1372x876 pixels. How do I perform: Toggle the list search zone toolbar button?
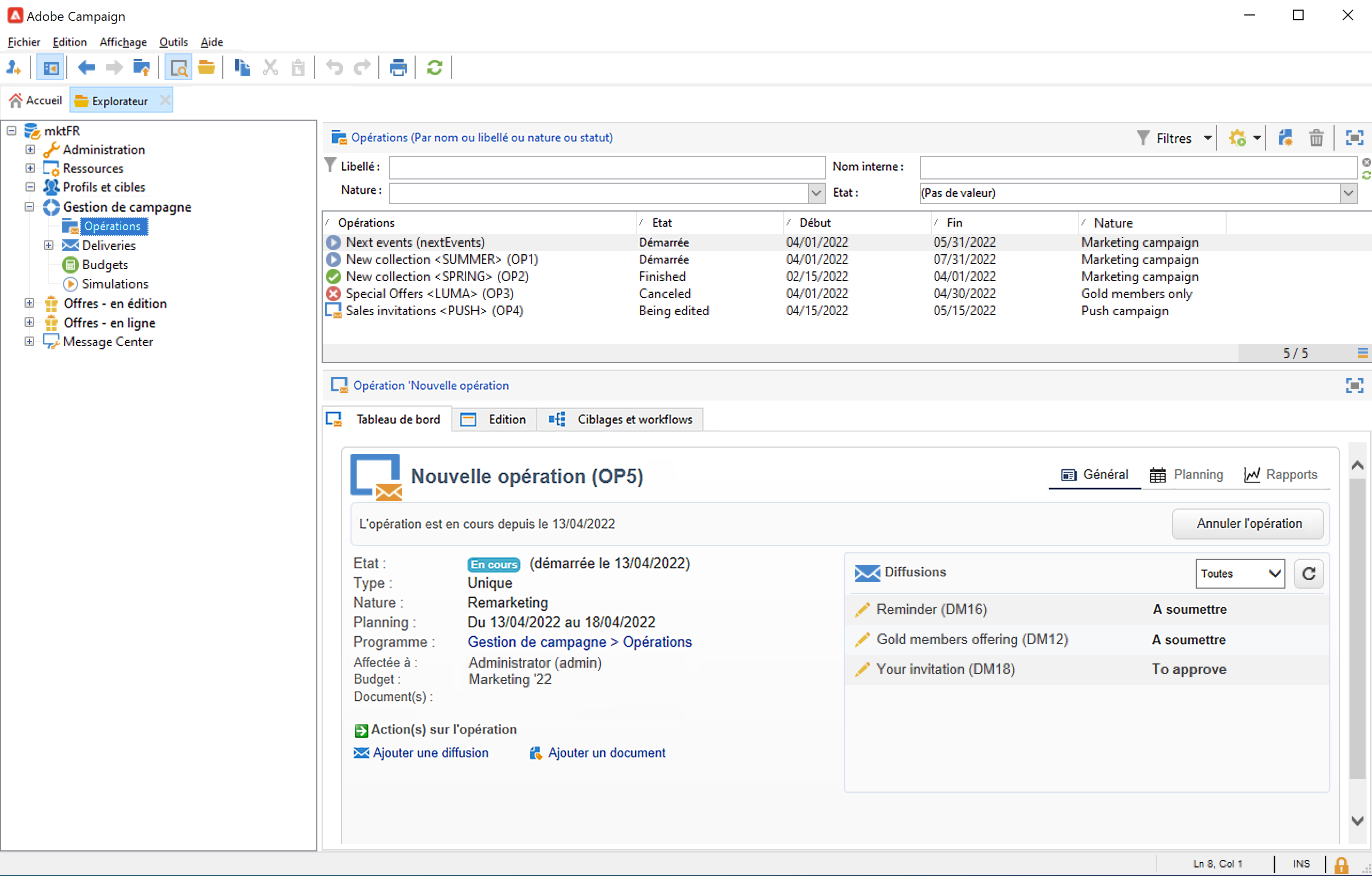coord(178,68)
